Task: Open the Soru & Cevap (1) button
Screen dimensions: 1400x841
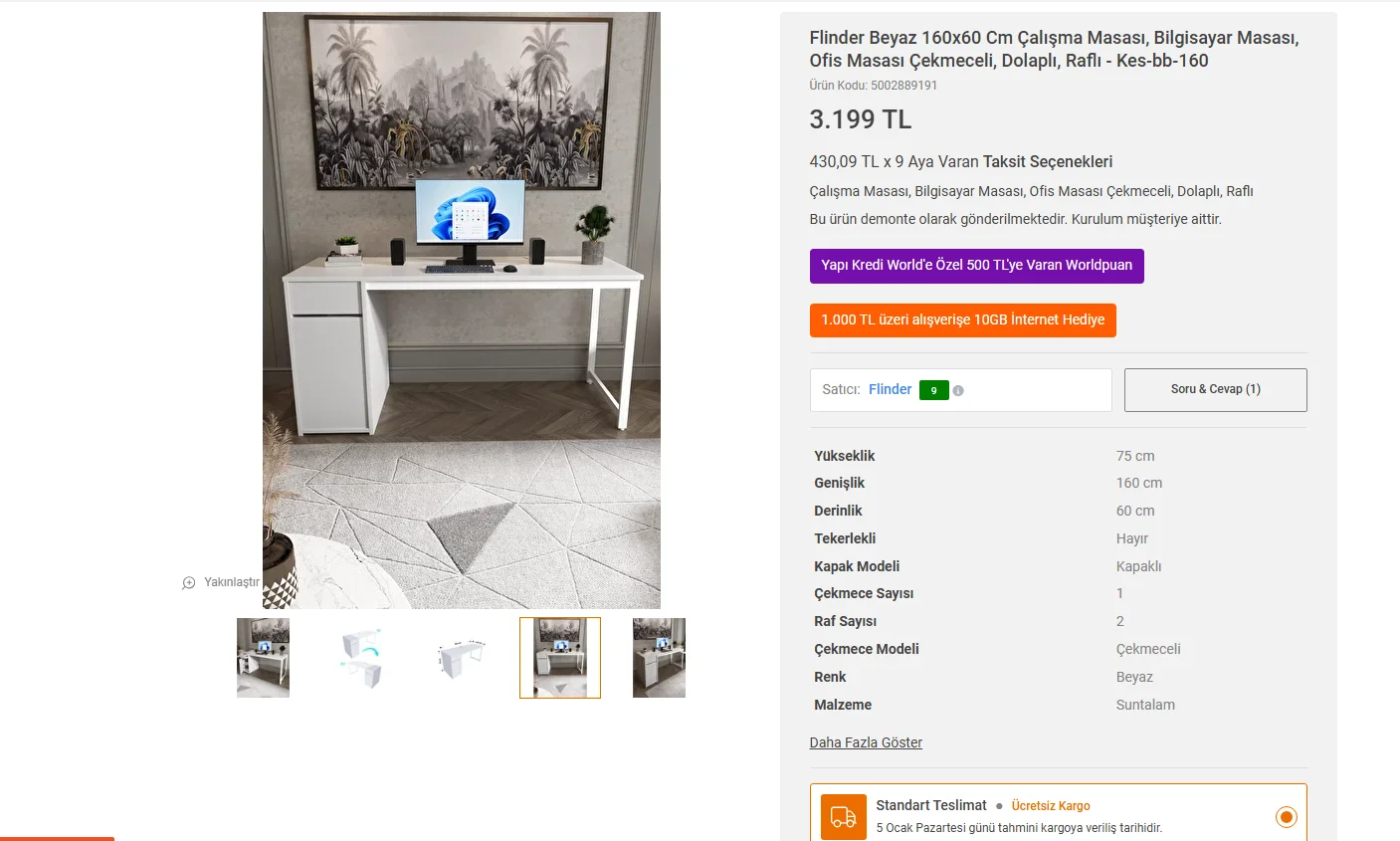Action: click(x=1216, y=390)
